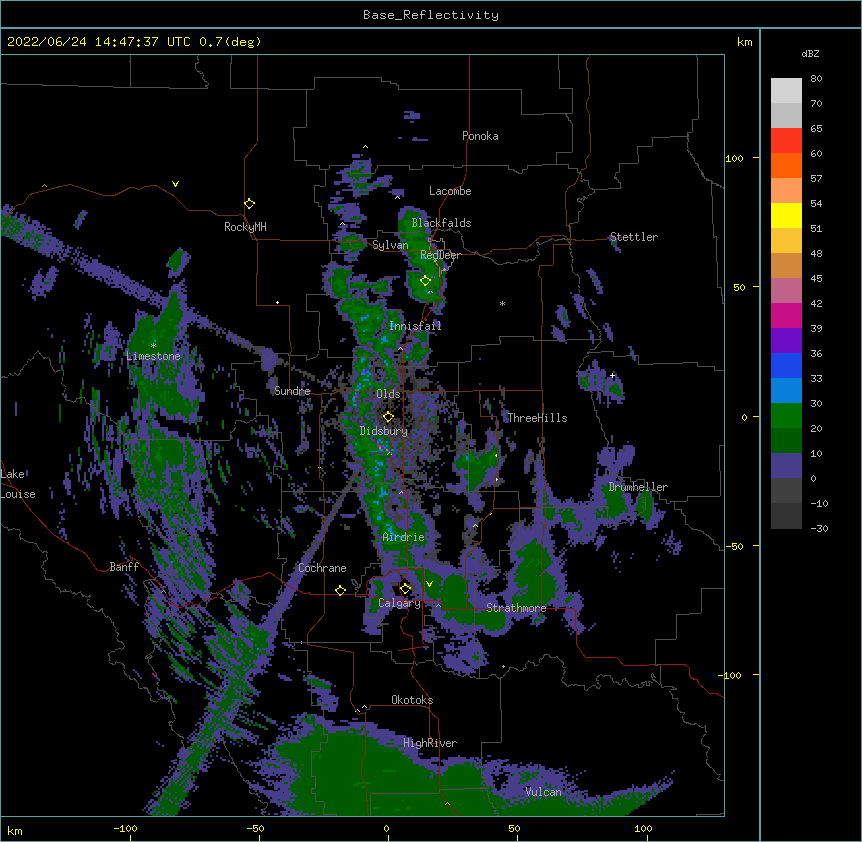
Task: Click the Vulcan town label
Action: [543, 792]
